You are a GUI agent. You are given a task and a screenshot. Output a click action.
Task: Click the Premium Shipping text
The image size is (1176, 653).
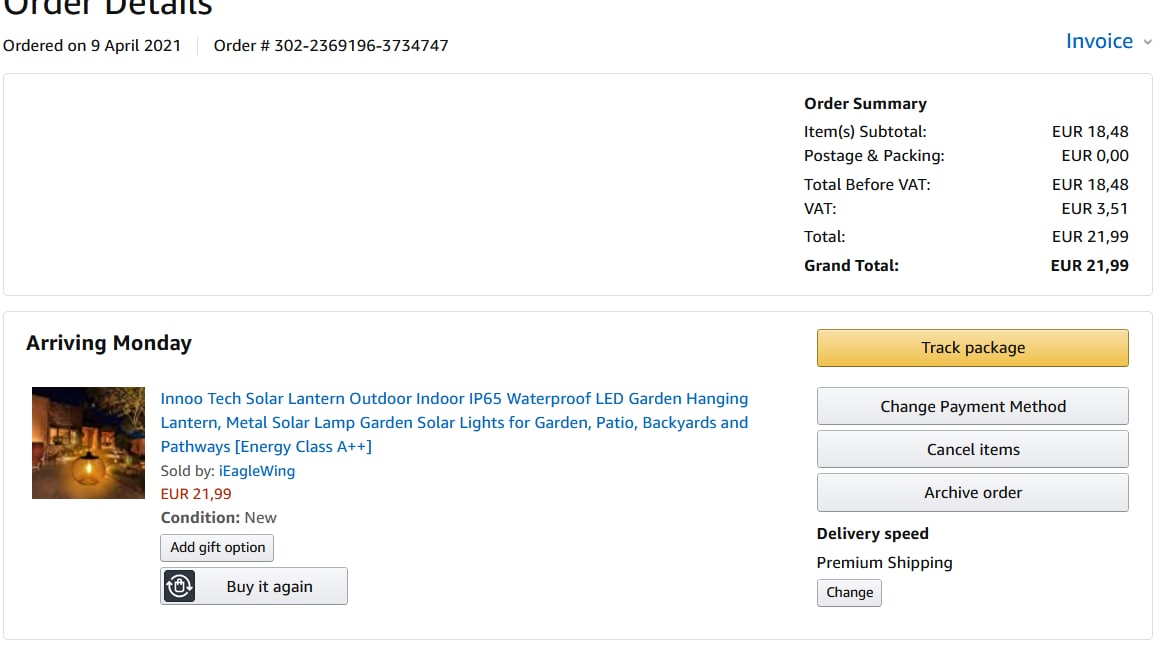click(x=884, y=562)
